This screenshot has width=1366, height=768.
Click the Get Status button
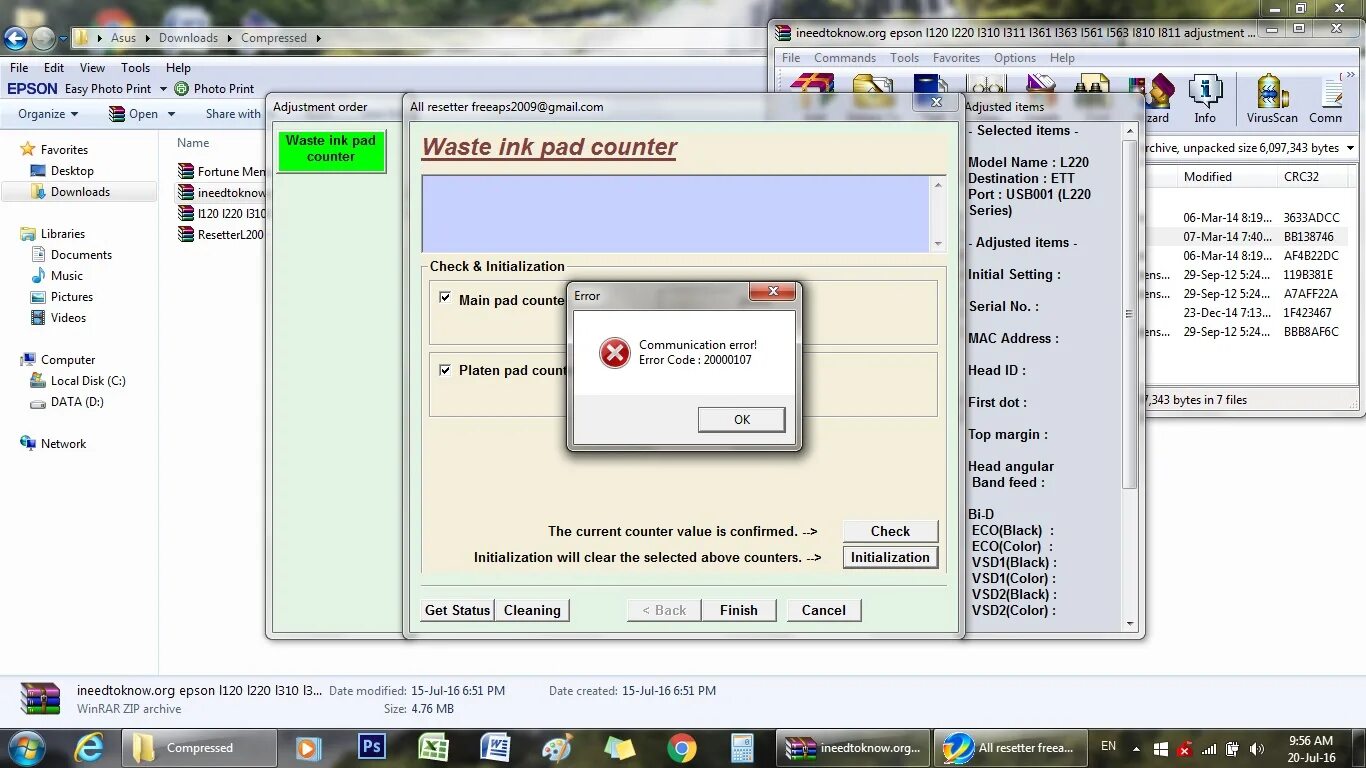click(x=457, y=610)
